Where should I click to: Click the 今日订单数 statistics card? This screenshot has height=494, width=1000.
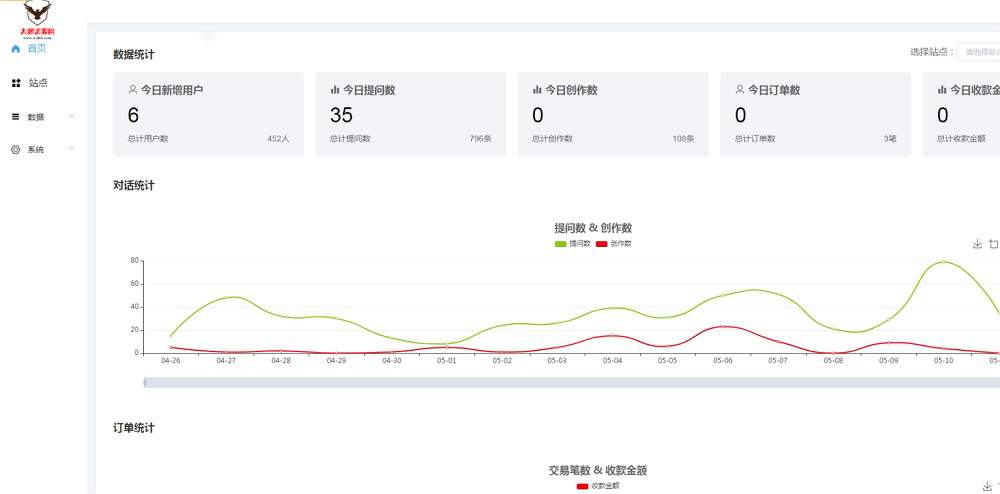tap(815, 114)
